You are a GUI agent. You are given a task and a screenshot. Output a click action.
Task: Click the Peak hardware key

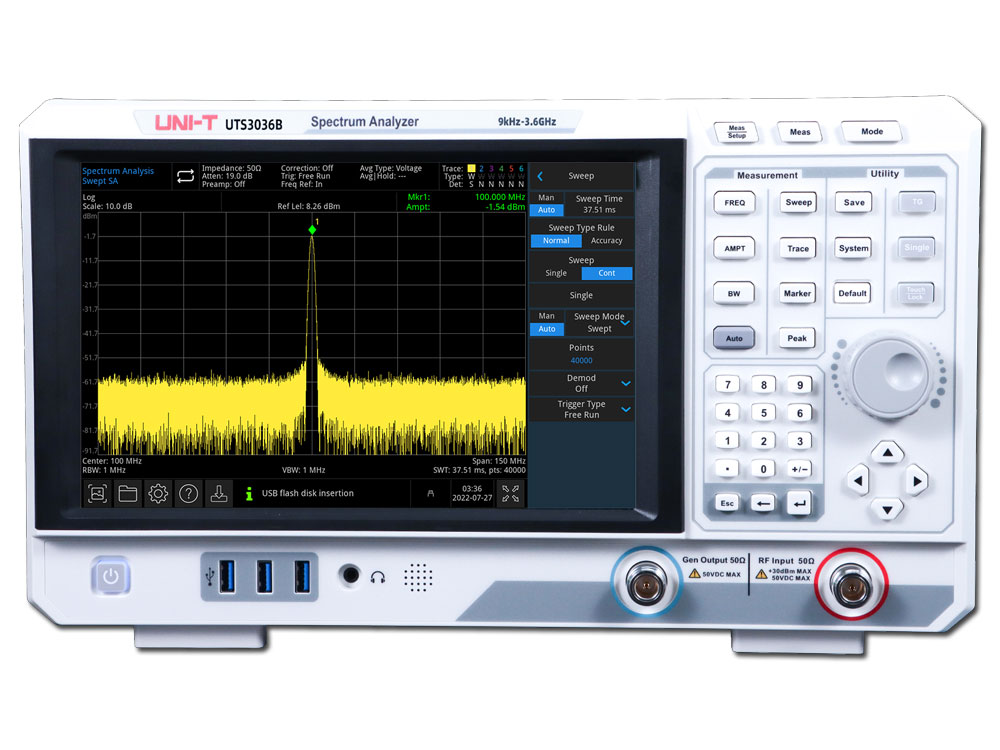point(797,339)
